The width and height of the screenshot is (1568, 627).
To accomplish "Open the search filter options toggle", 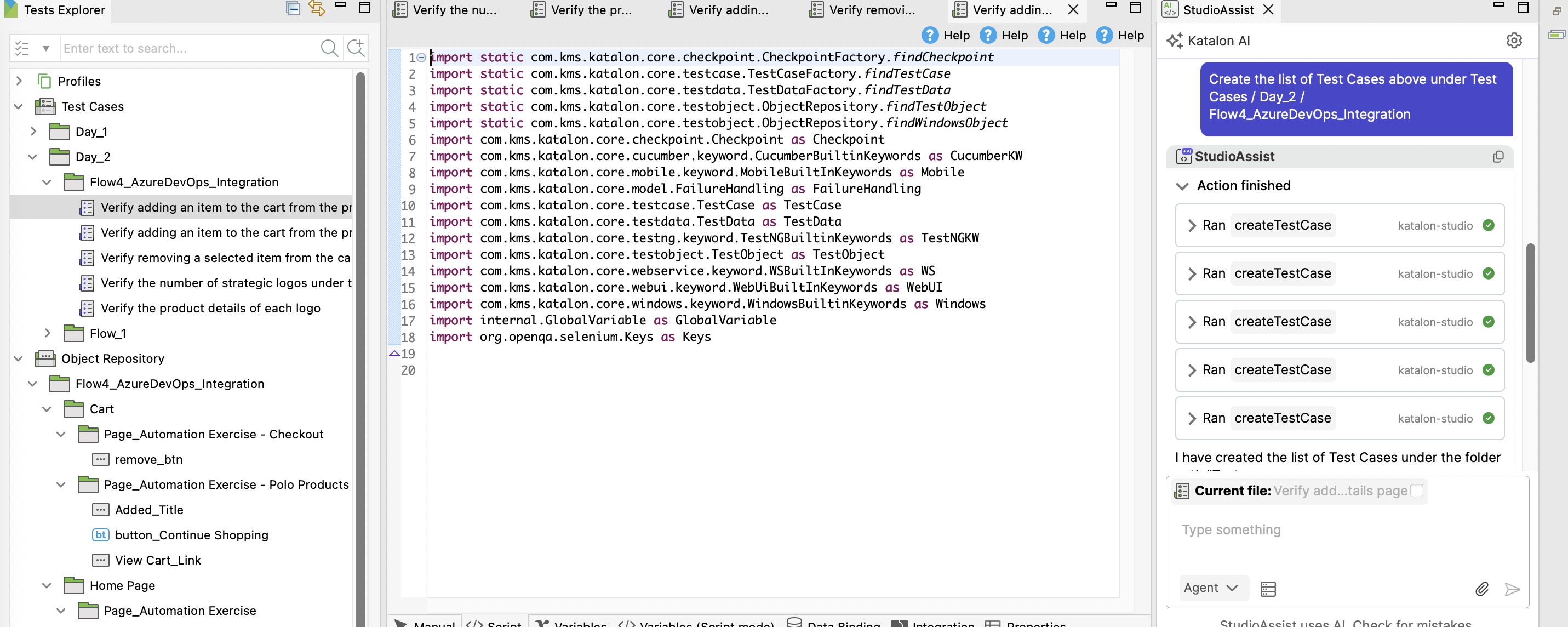I will (x=45, y=48).
